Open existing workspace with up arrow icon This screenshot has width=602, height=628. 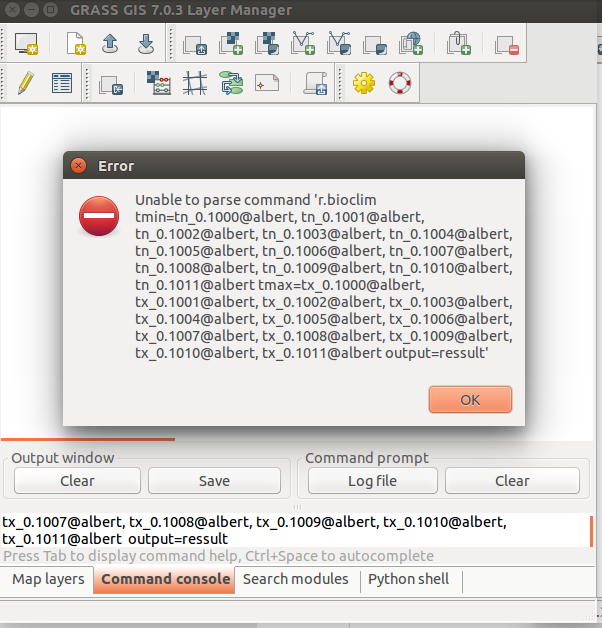tap(110, 43)
